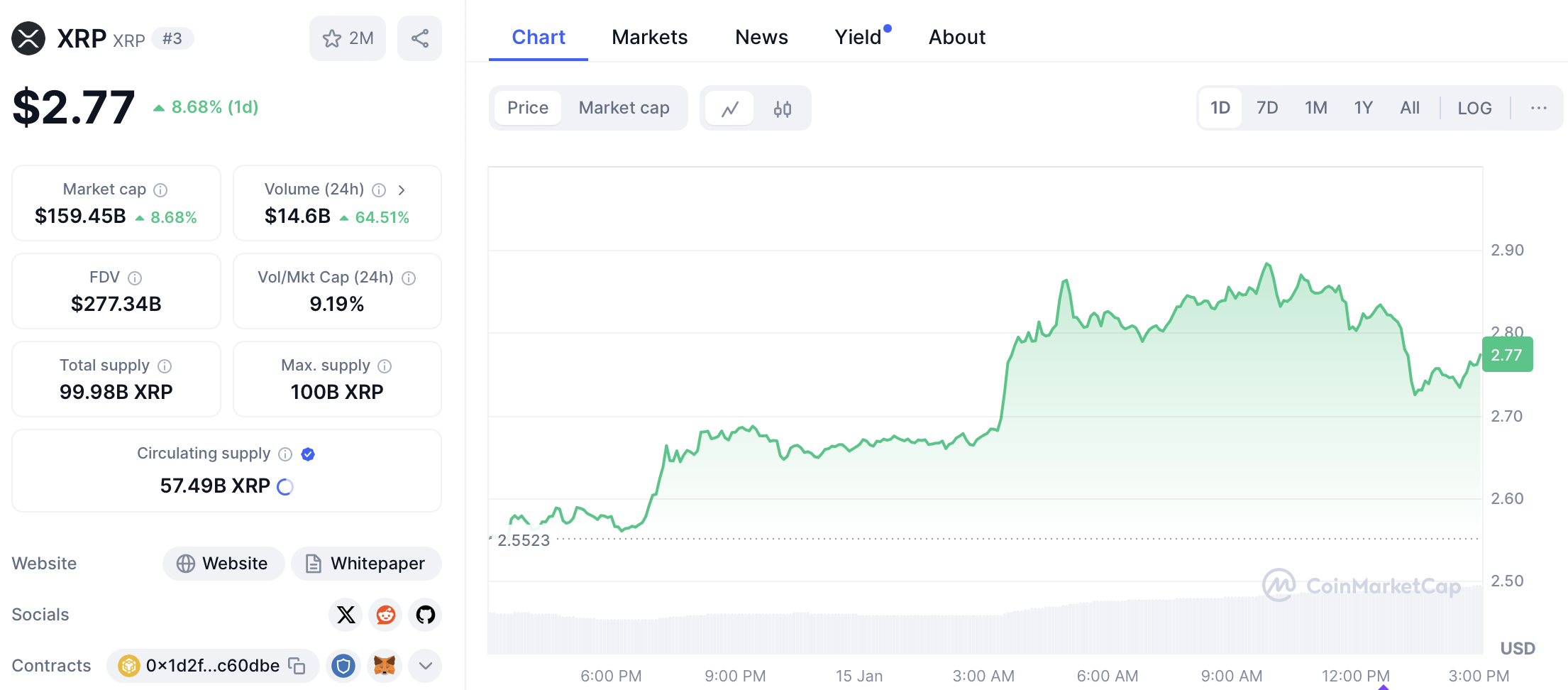The width and height of the screenshot is (1568, 690).
Task: Open the XRP Website link
Action: point(223,564)
